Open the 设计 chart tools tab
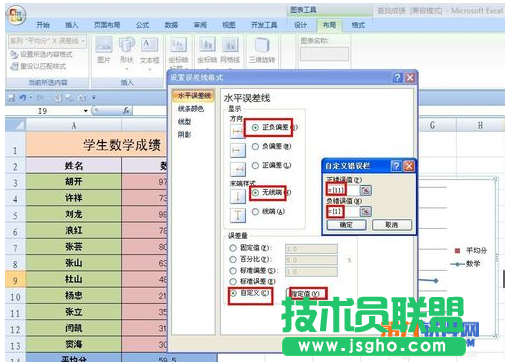The image size is (509, 362). click(x=301, y=25)
